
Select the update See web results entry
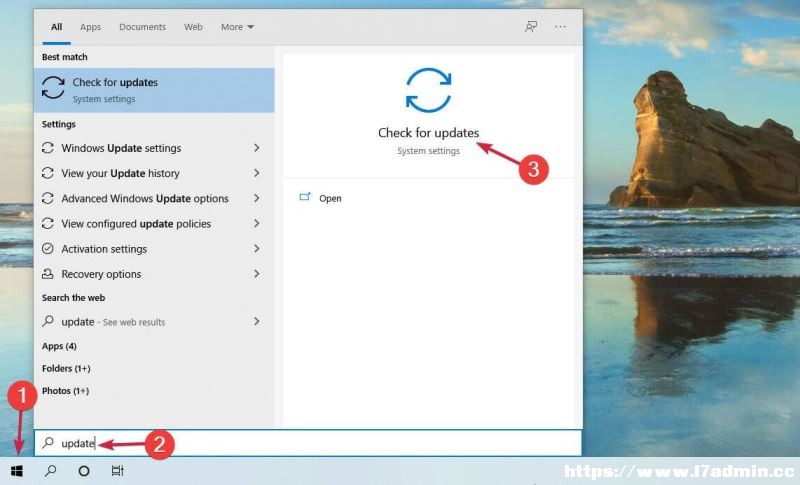pos(154,321)
